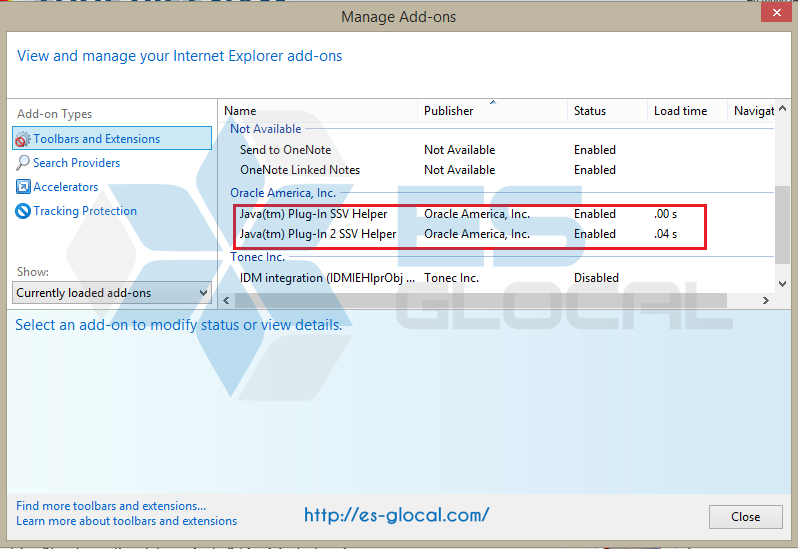Click the Tracking Protection blocked-circle icon
The width and height of the screenshot is (798, 549).
point(23,211)
